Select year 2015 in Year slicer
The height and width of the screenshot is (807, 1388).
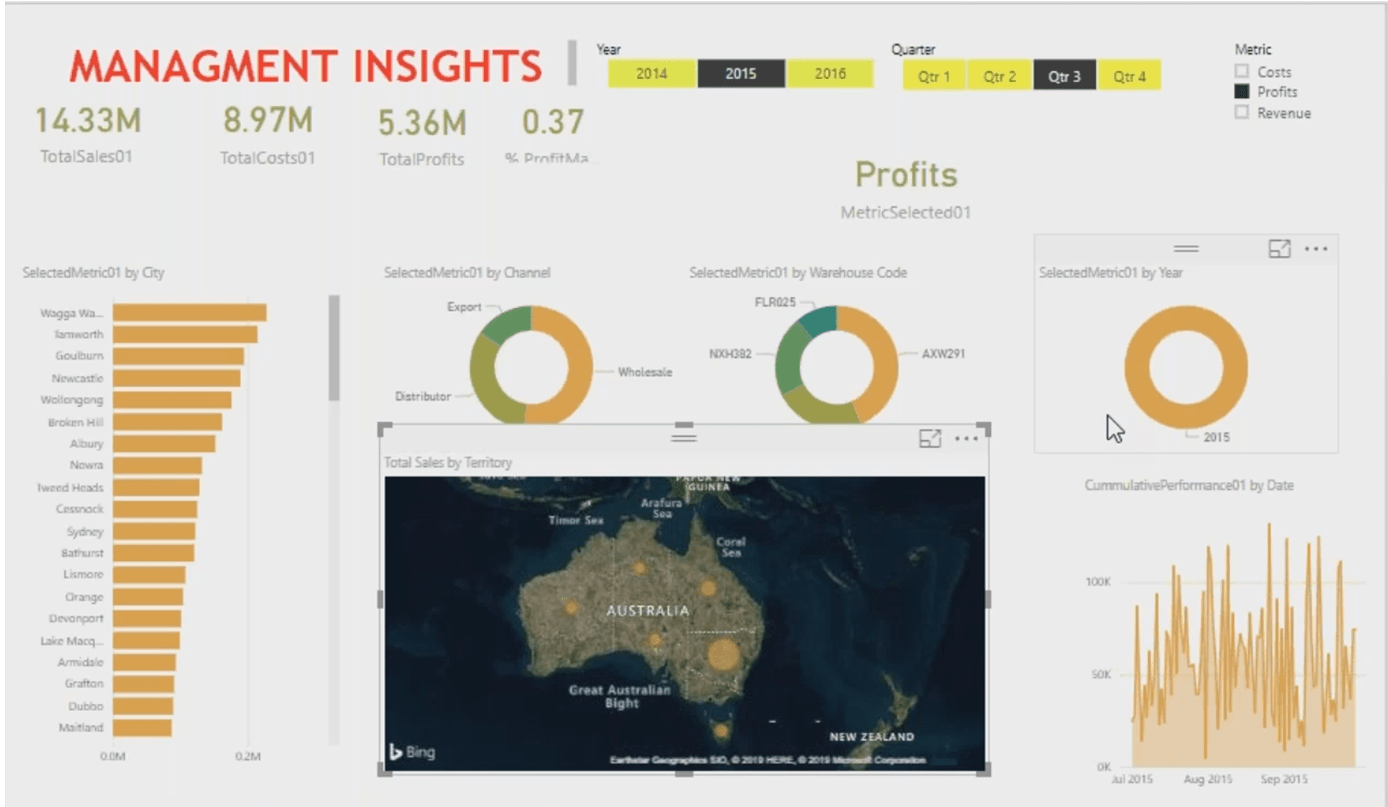click(x=741, y=74)
